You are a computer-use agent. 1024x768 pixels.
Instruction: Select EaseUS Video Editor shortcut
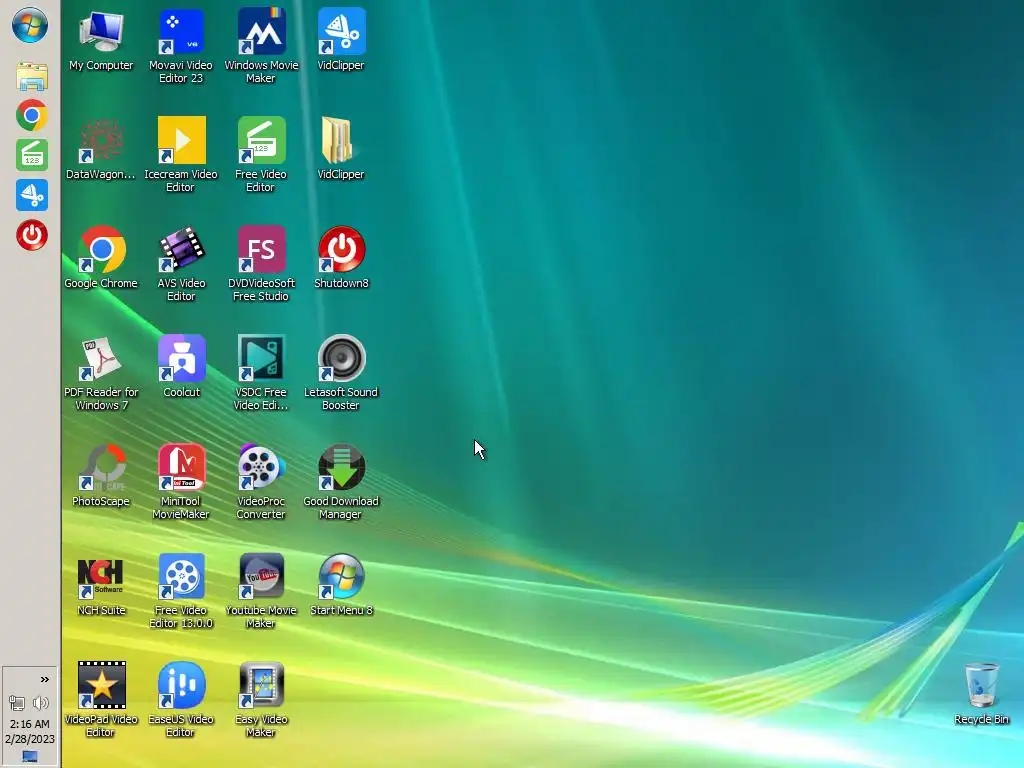coord(181,700)
